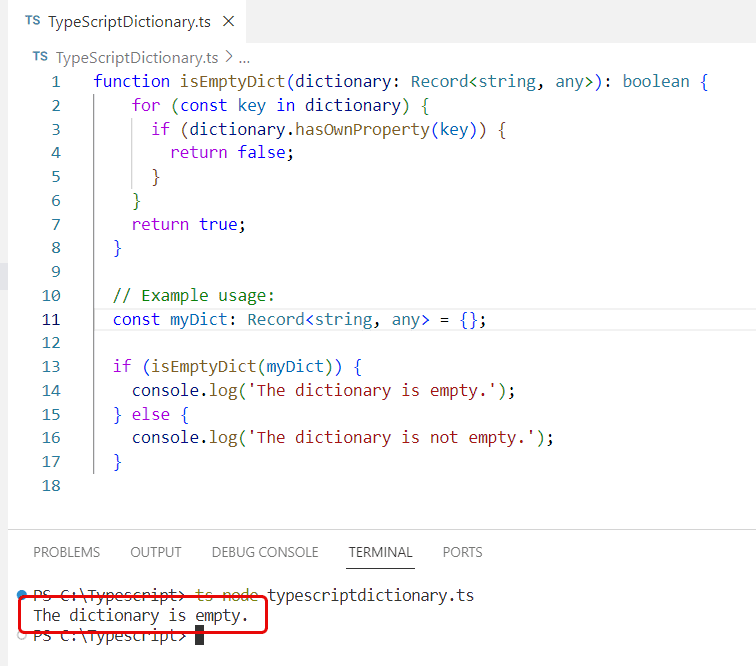Image resolution: width=756 pixels, height=666 pixels.
Task: Click 'return false;' on line 4
Action: pyautogui.click(x=232, y=152)
